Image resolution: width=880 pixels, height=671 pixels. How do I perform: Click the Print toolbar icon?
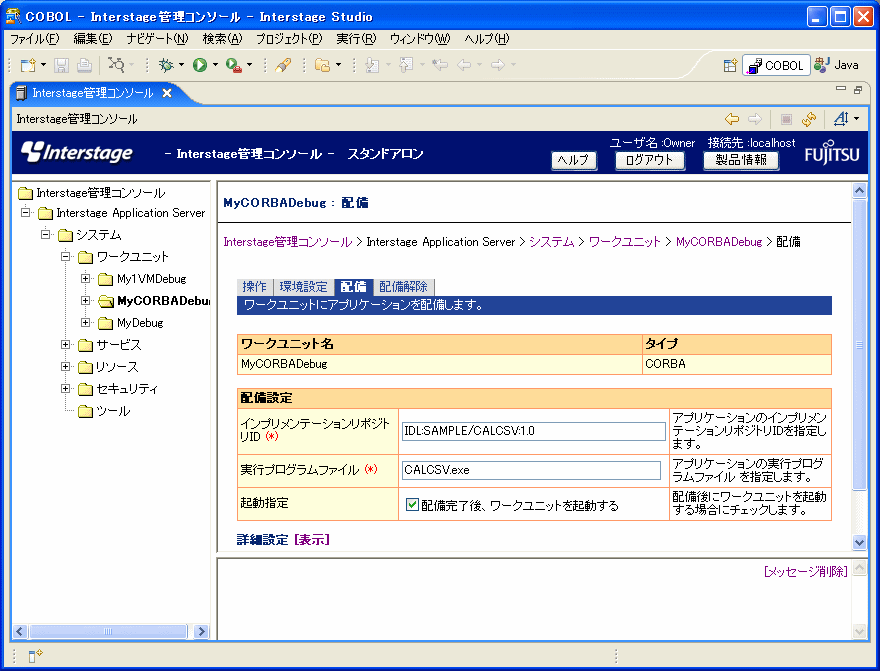[x=84, y=65]
